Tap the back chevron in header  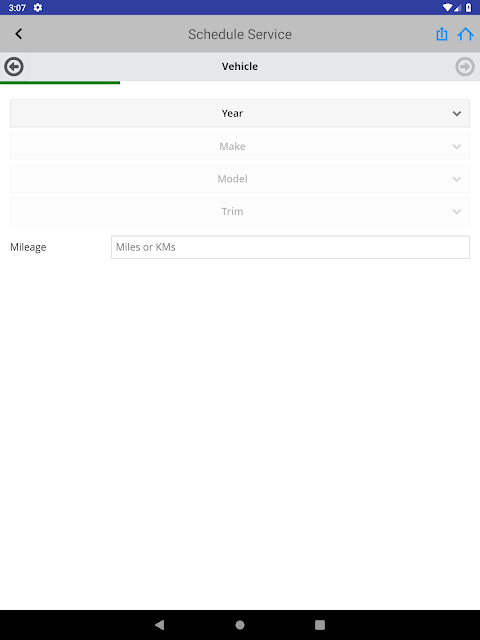tap(18, 34)
